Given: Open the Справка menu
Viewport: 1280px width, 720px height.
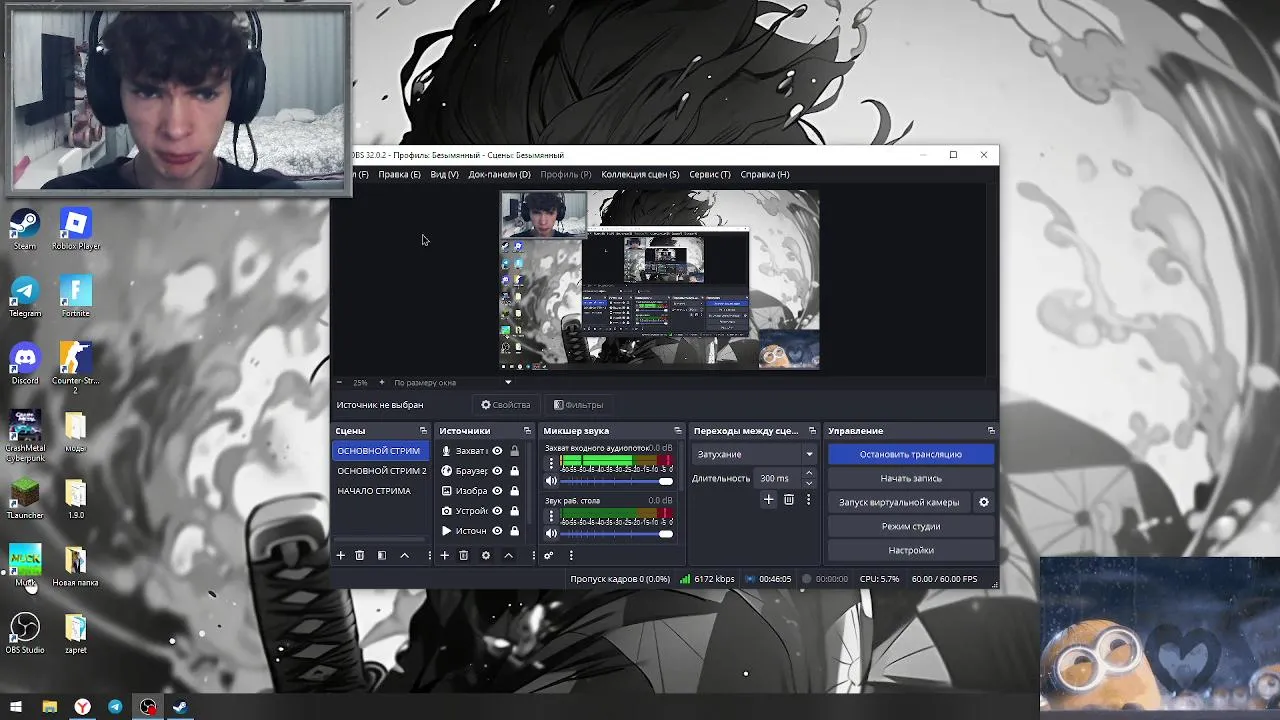Looking at the screenshot, I should pyautogui.click(x=765, y=174).
